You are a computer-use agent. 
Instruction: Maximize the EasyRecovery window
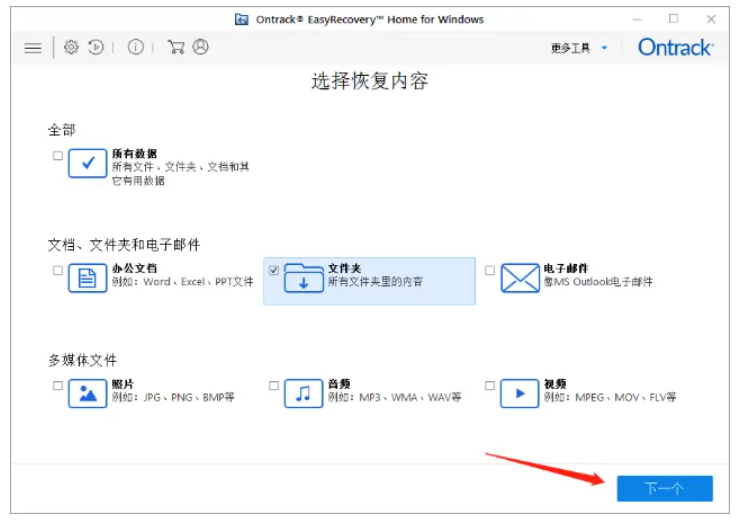coord(674,19)
